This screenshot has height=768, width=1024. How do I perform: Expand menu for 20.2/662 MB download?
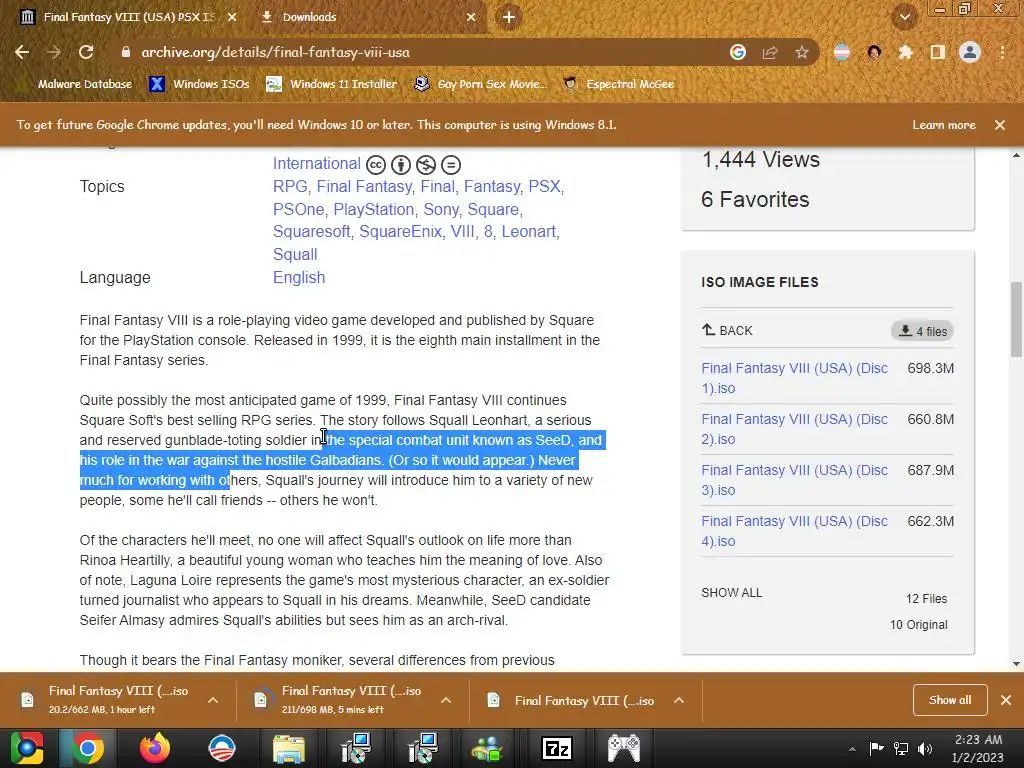click(213, 700)
